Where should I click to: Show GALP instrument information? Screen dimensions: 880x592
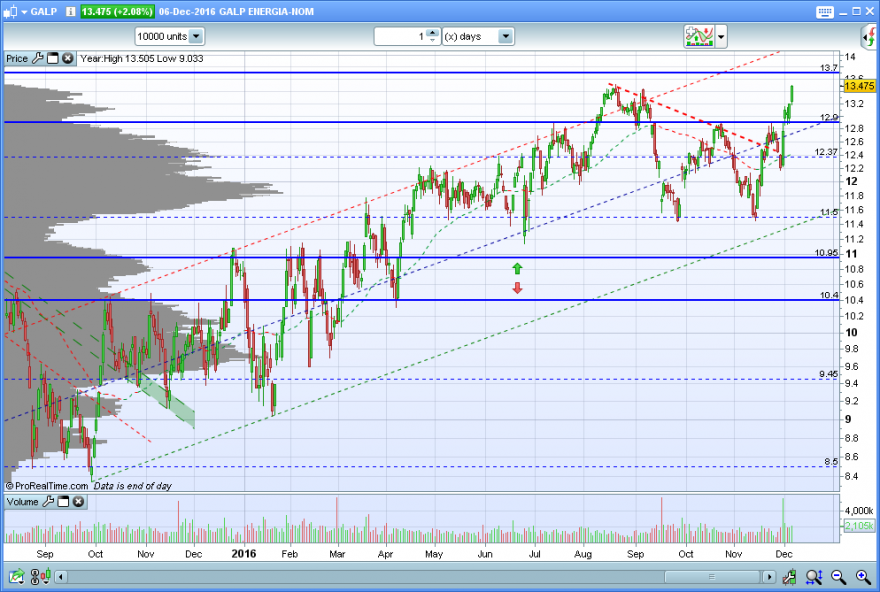click(x=70, y=11)
